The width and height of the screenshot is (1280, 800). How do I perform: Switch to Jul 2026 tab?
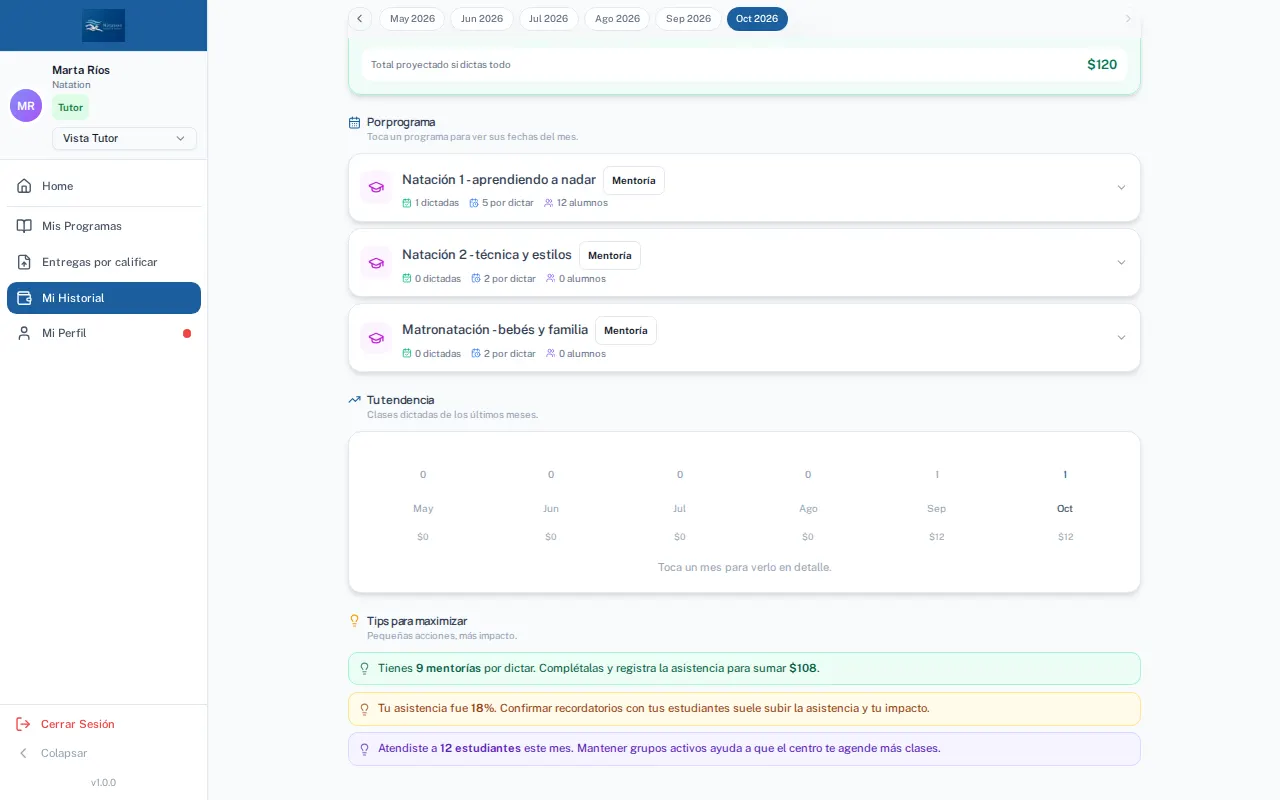tap(548, 19)
